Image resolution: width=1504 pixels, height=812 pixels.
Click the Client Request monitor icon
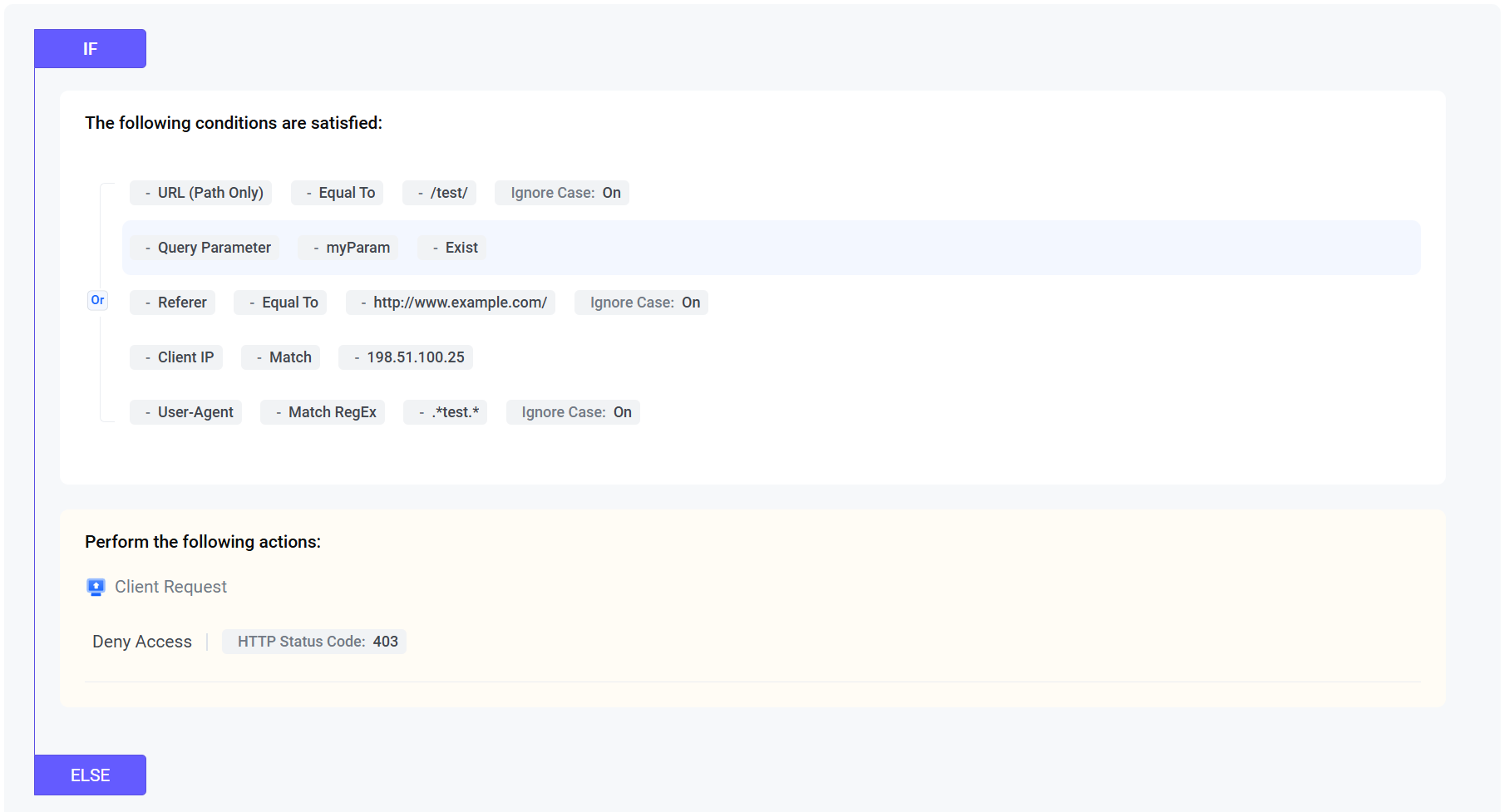click(96, 588)
